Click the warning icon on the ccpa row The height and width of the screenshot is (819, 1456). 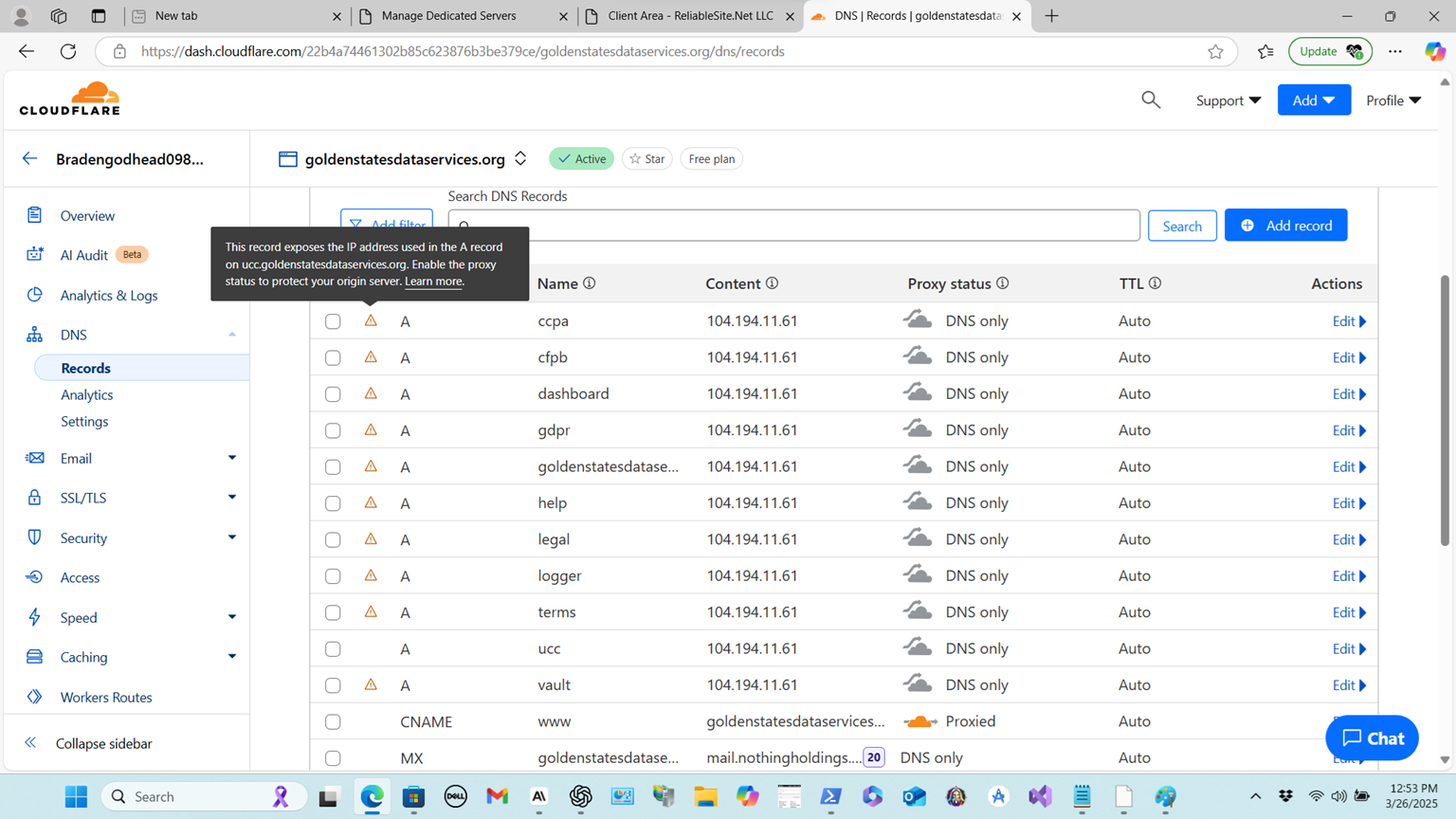point(371,320)
